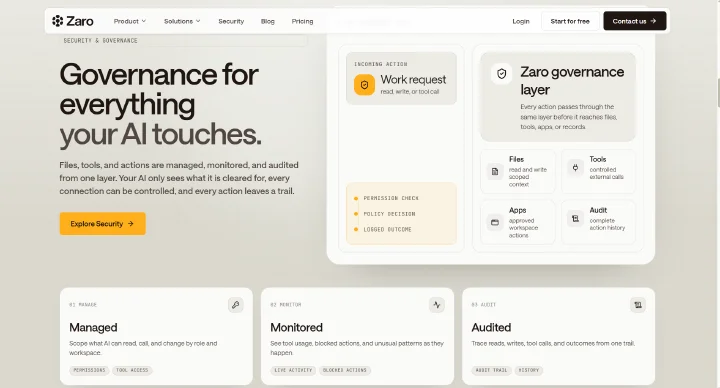The height and width of the screenshot is (388, 720).
Task: Click the Tools plug icon
Action: tap(575, 168)
